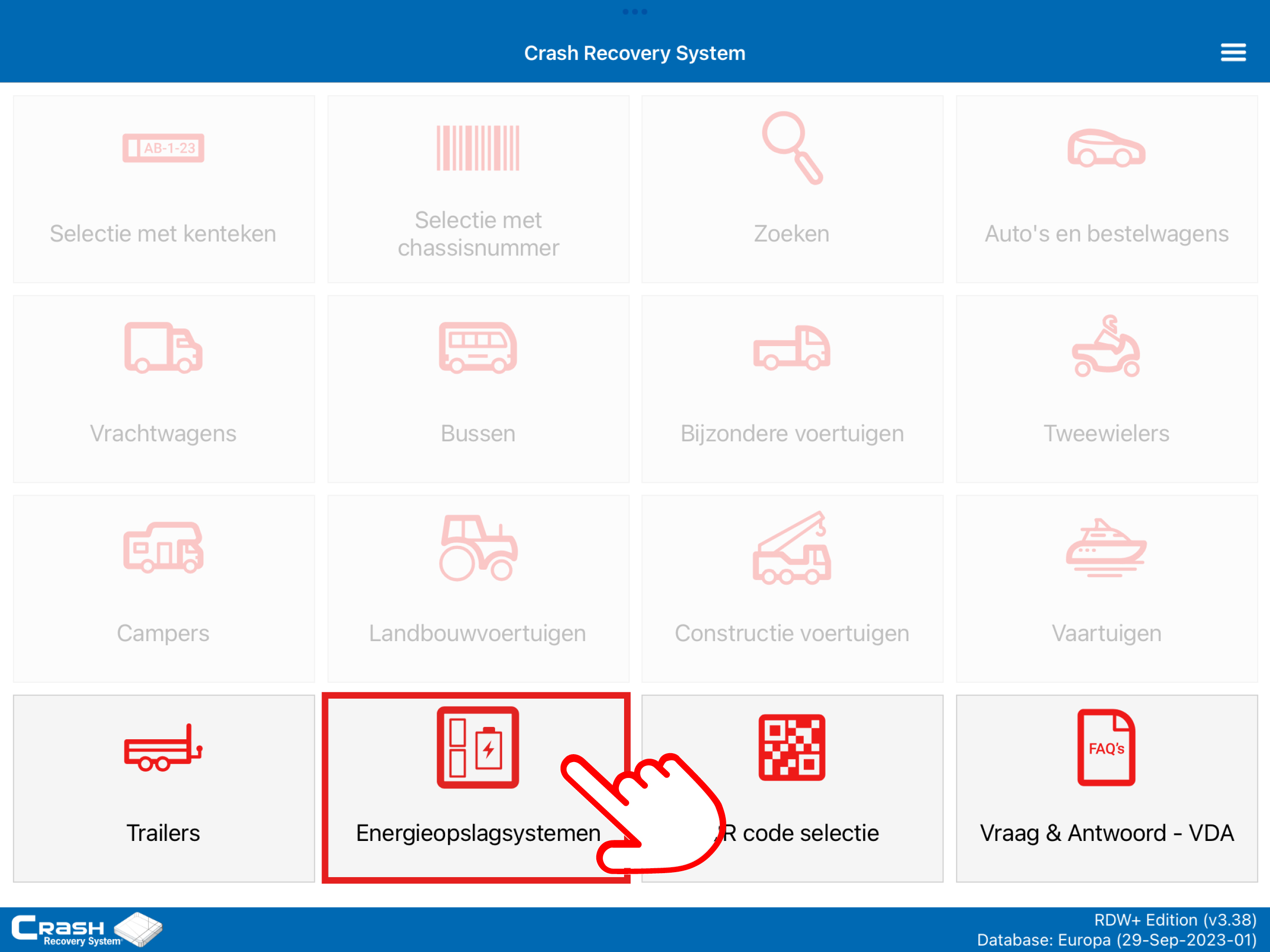Choose the crane truck Constructie icon
The image size is (1270, 952).
792,547
